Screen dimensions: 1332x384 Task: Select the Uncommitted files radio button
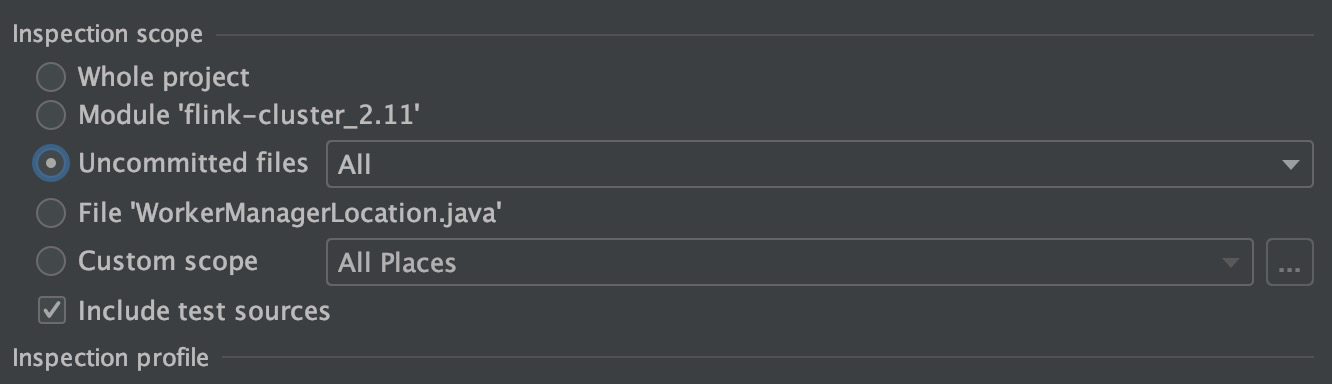50,163
